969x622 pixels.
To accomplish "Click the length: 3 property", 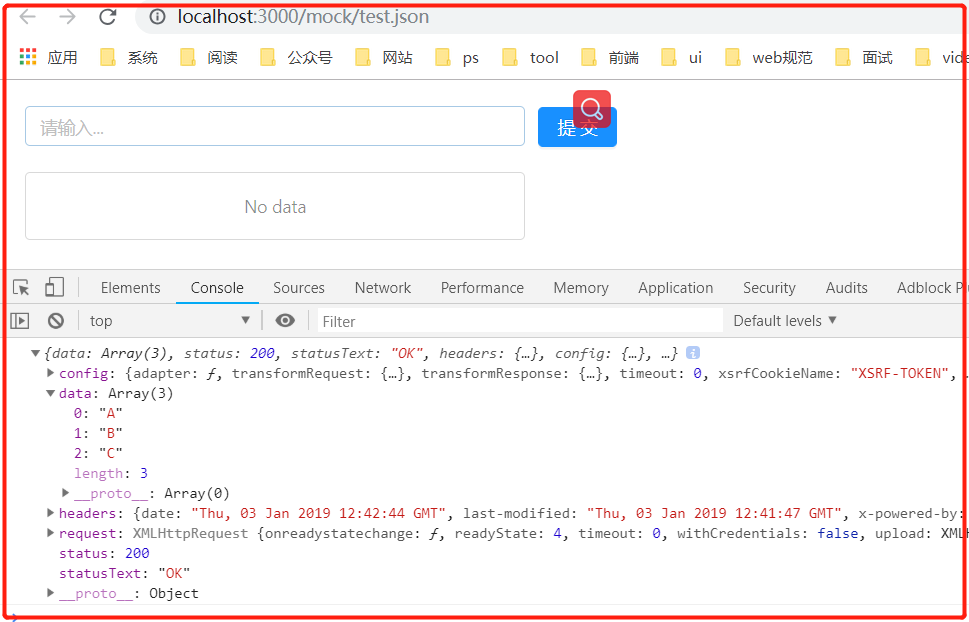I will [111, 473].
